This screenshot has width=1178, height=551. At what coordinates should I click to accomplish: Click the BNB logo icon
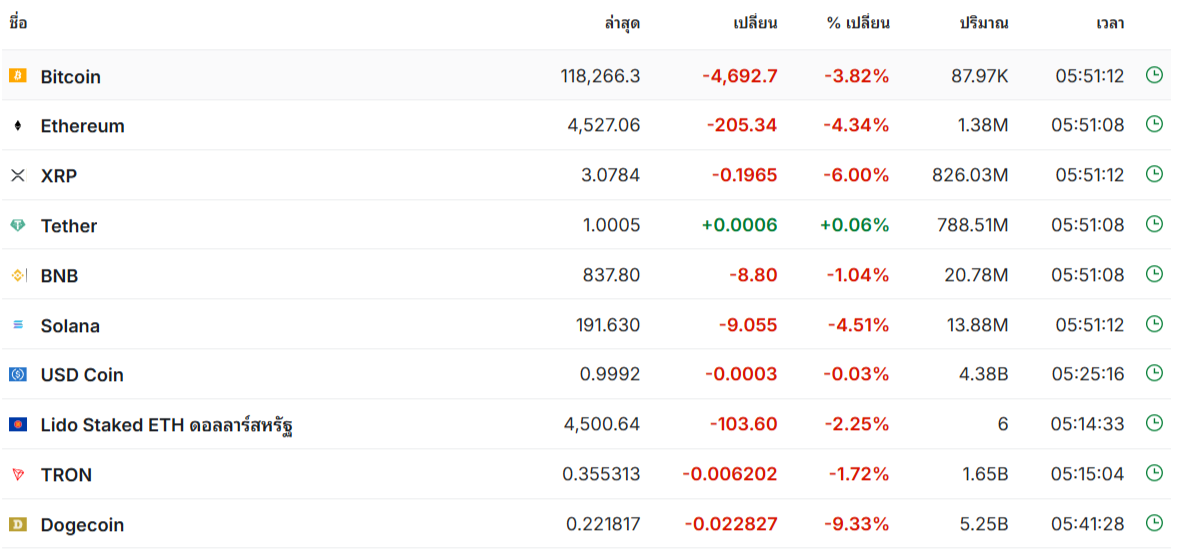pyautogui.click(x=18, y=275)
